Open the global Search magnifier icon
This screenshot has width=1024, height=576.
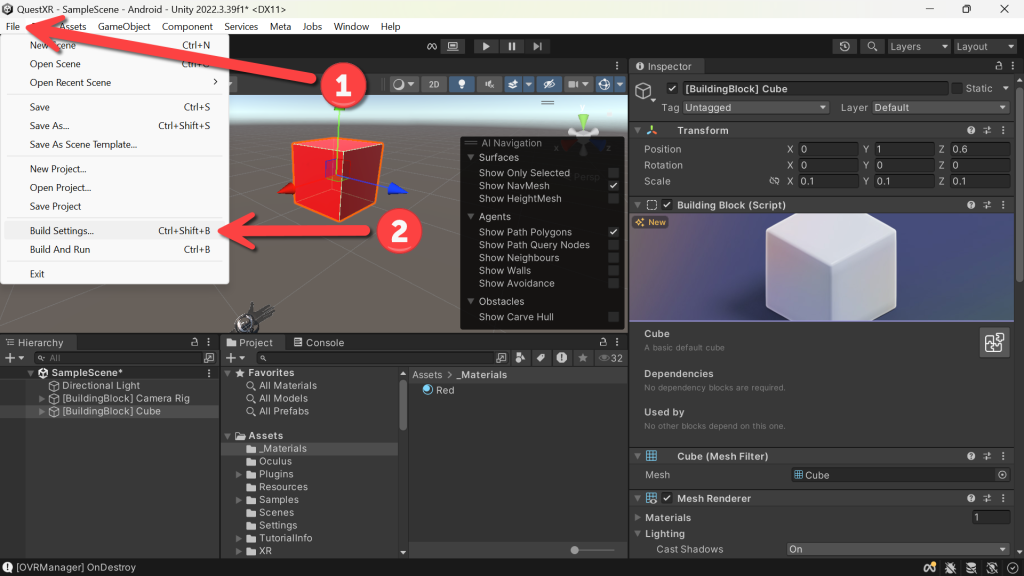[872, 46]
